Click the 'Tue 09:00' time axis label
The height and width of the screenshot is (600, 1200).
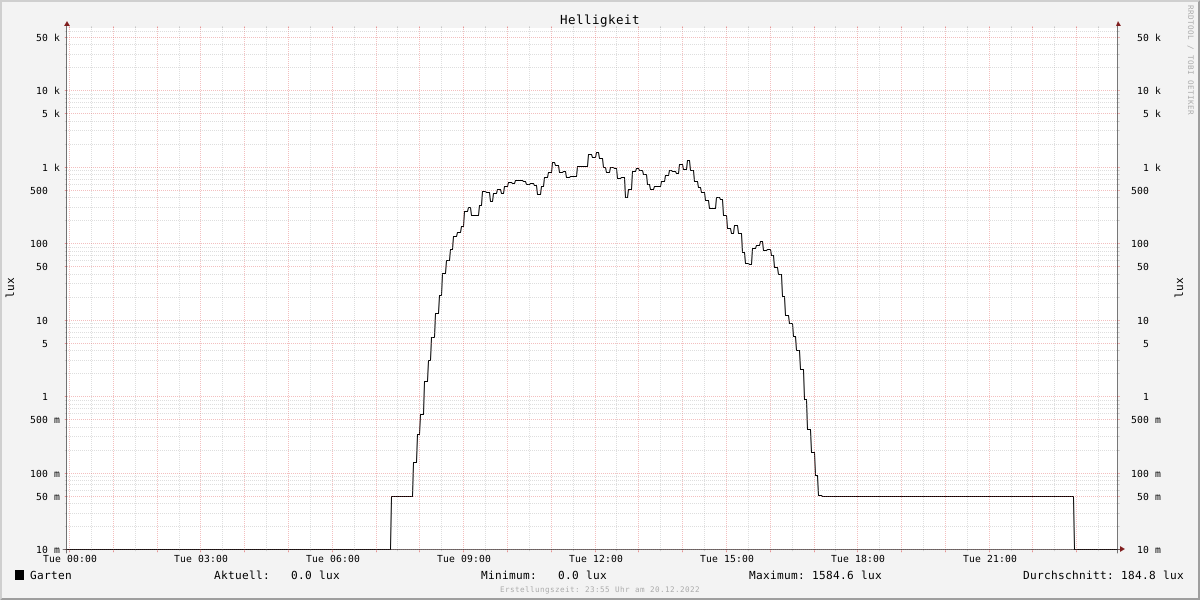464,559
